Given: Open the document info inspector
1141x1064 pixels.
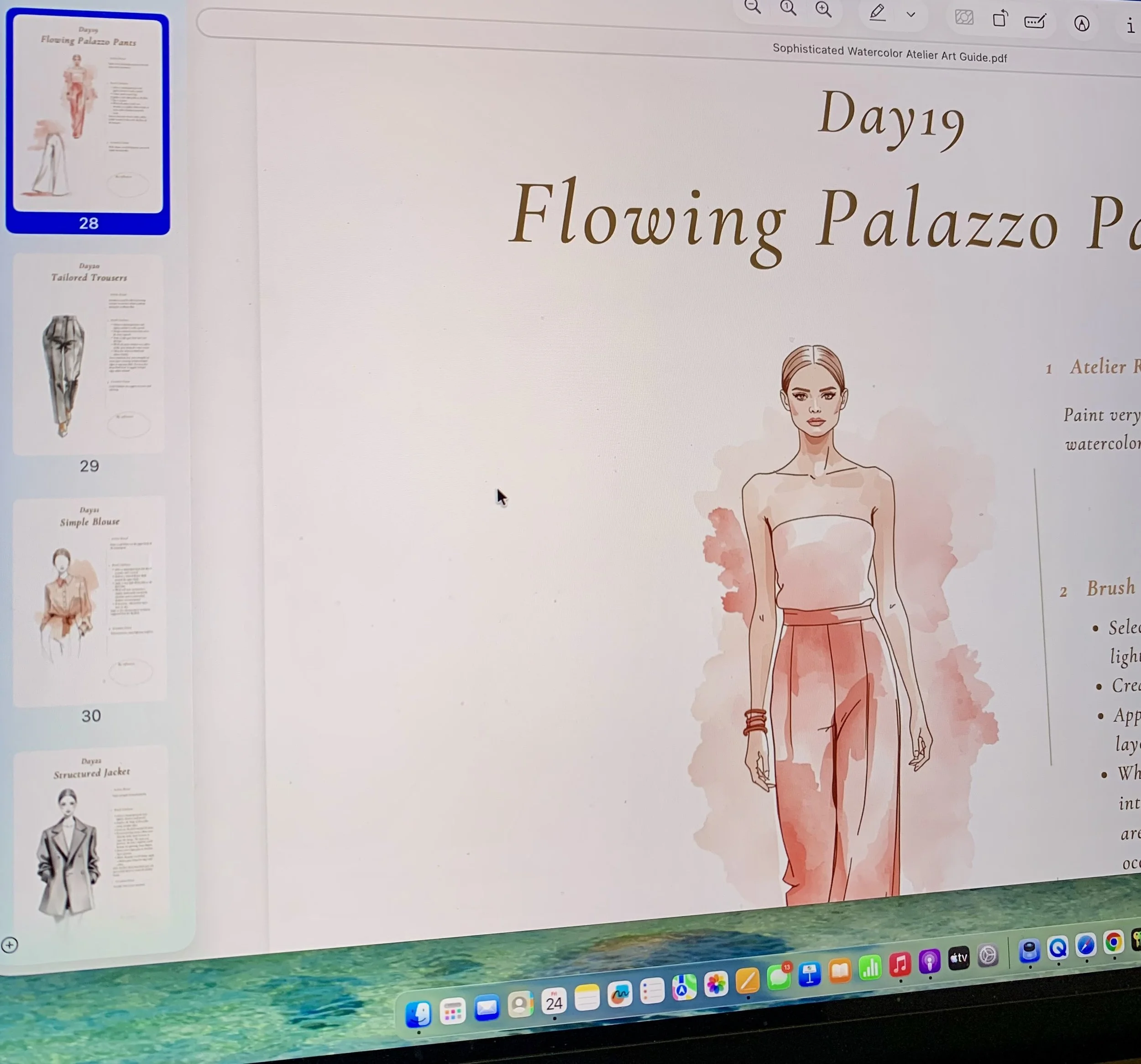Looking at the screenshot, I should click(x=1131, y=26).
